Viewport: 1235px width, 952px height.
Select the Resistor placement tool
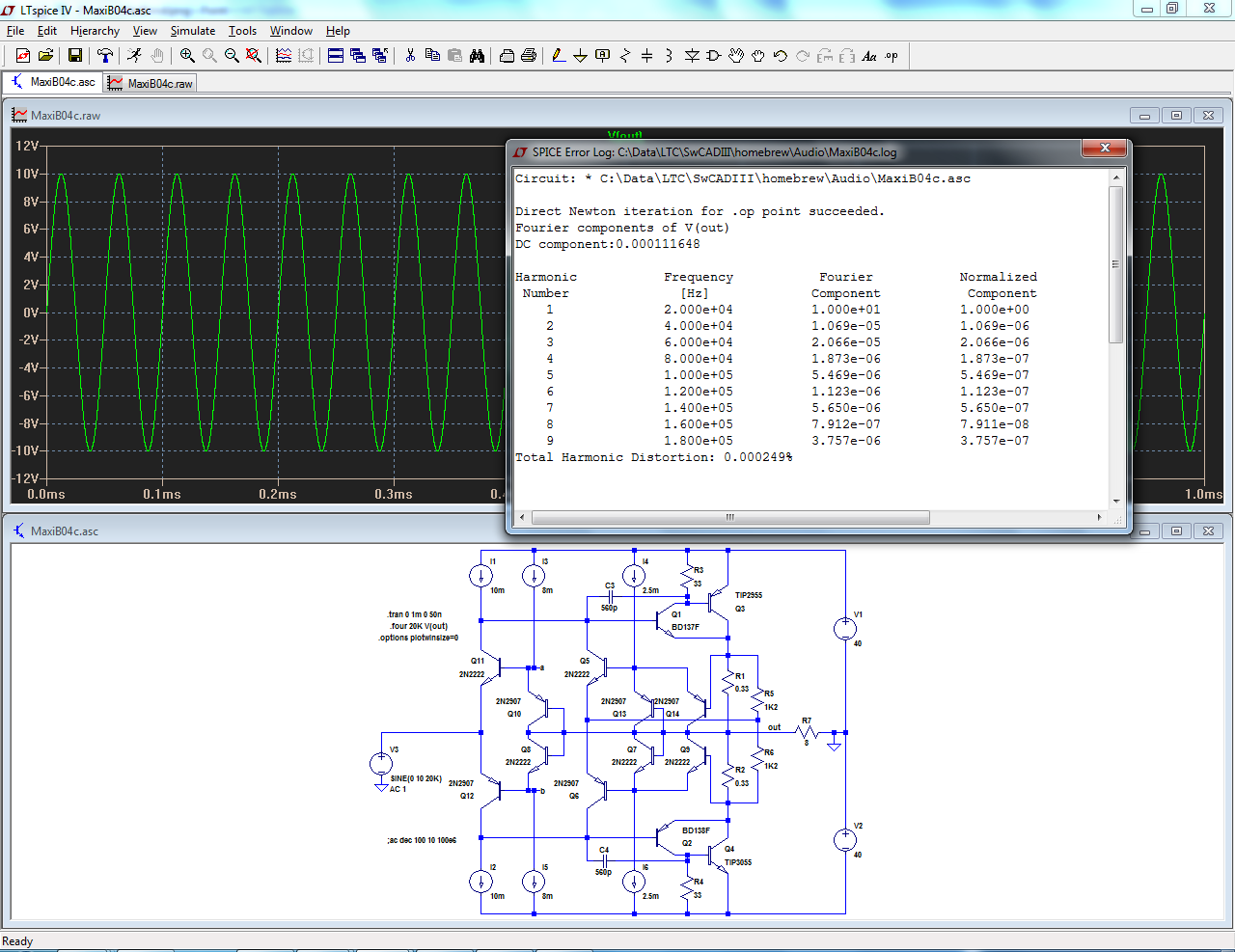click(625, 56)
